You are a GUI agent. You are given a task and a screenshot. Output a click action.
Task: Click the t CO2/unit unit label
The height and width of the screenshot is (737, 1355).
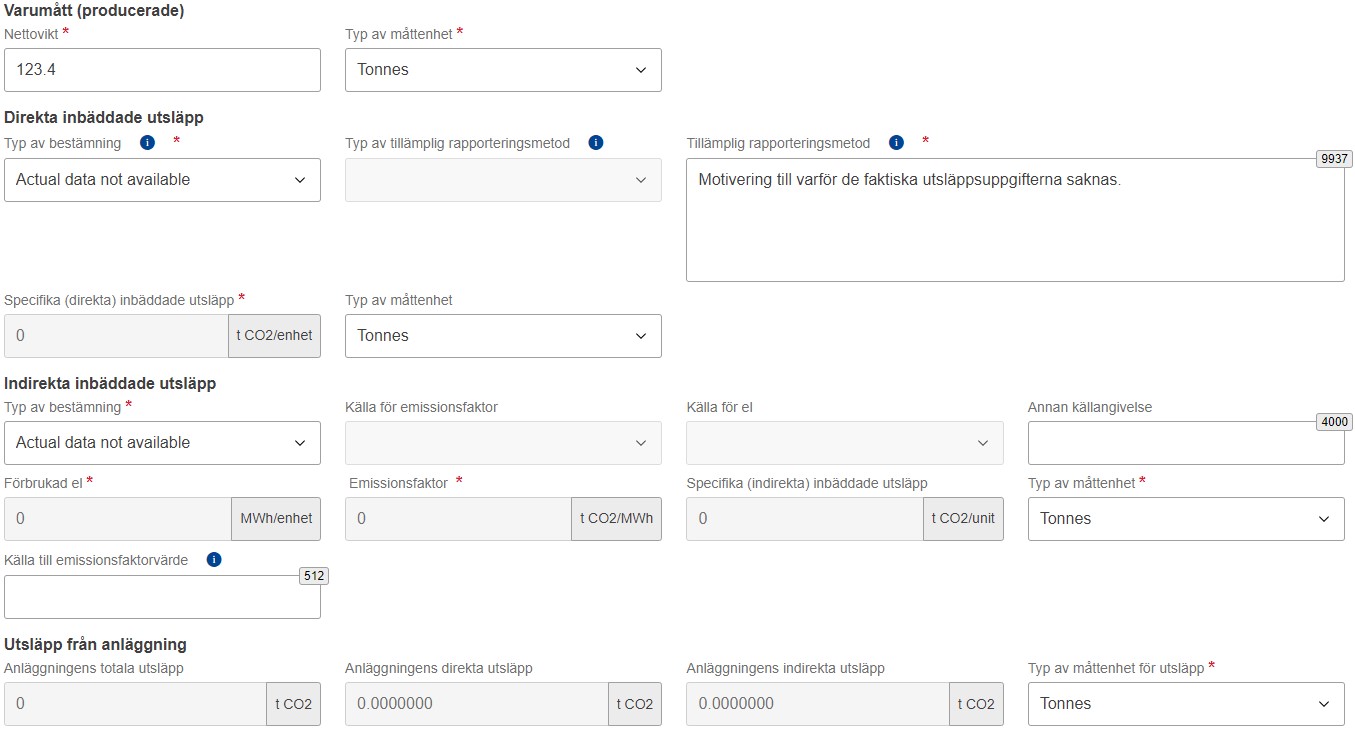(963, 519)
